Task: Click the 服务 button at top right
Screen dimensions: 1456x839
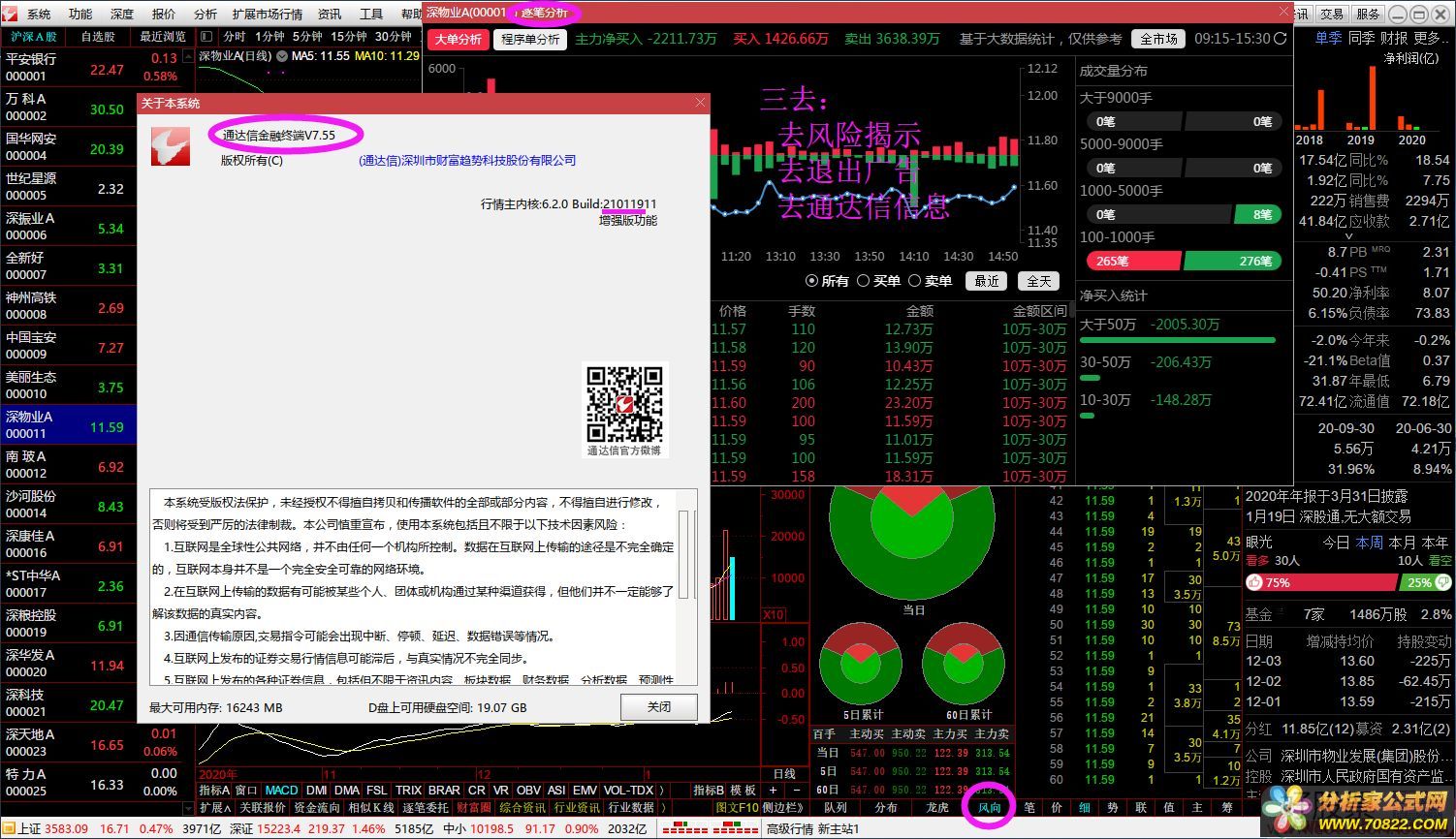Action: (1368, 14)
